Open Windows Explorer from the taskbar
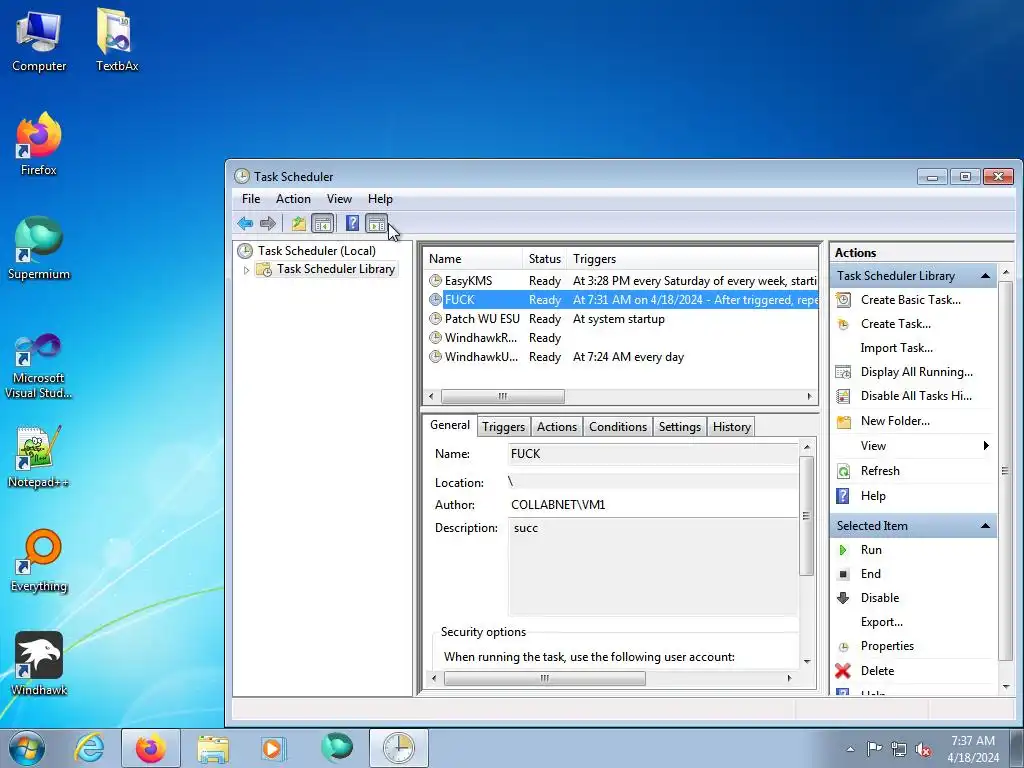 pos(213,748)
